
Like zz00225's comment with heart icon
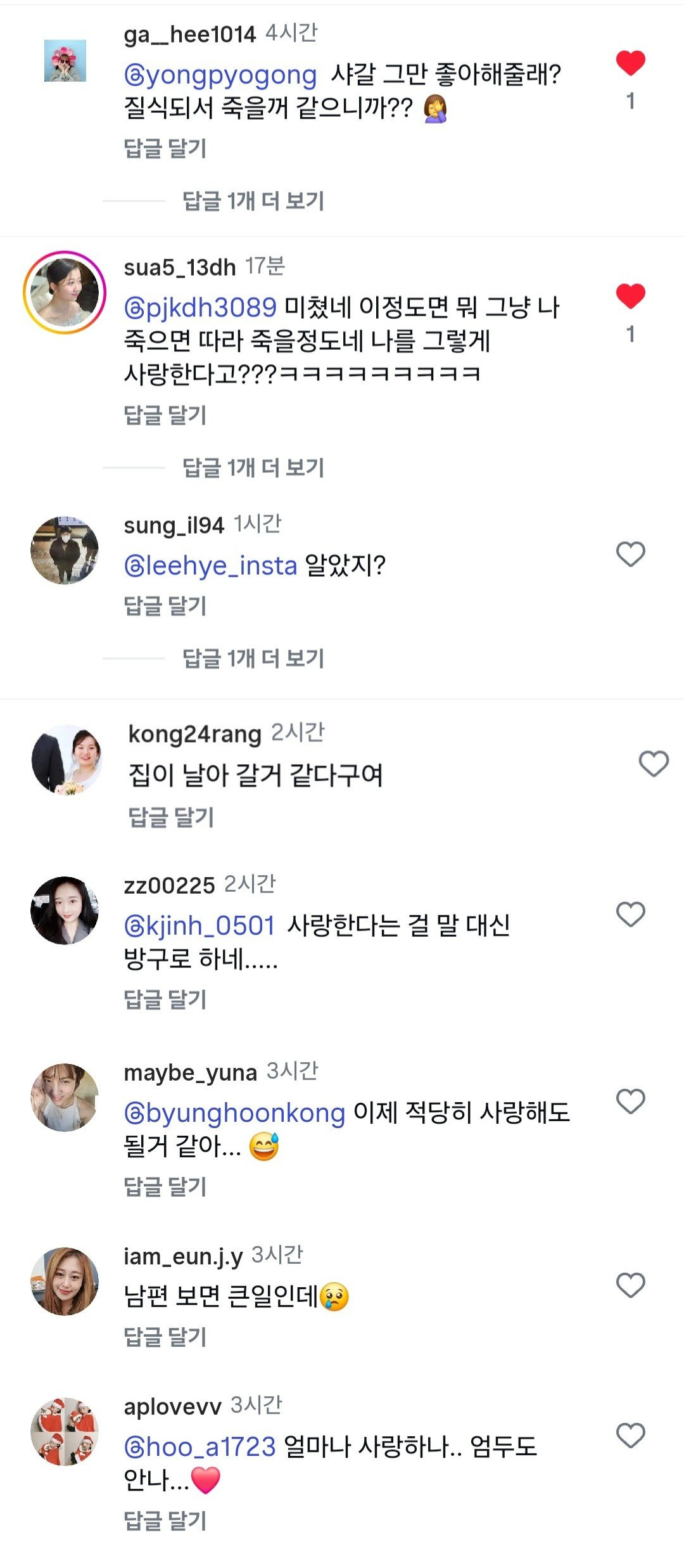630,915
